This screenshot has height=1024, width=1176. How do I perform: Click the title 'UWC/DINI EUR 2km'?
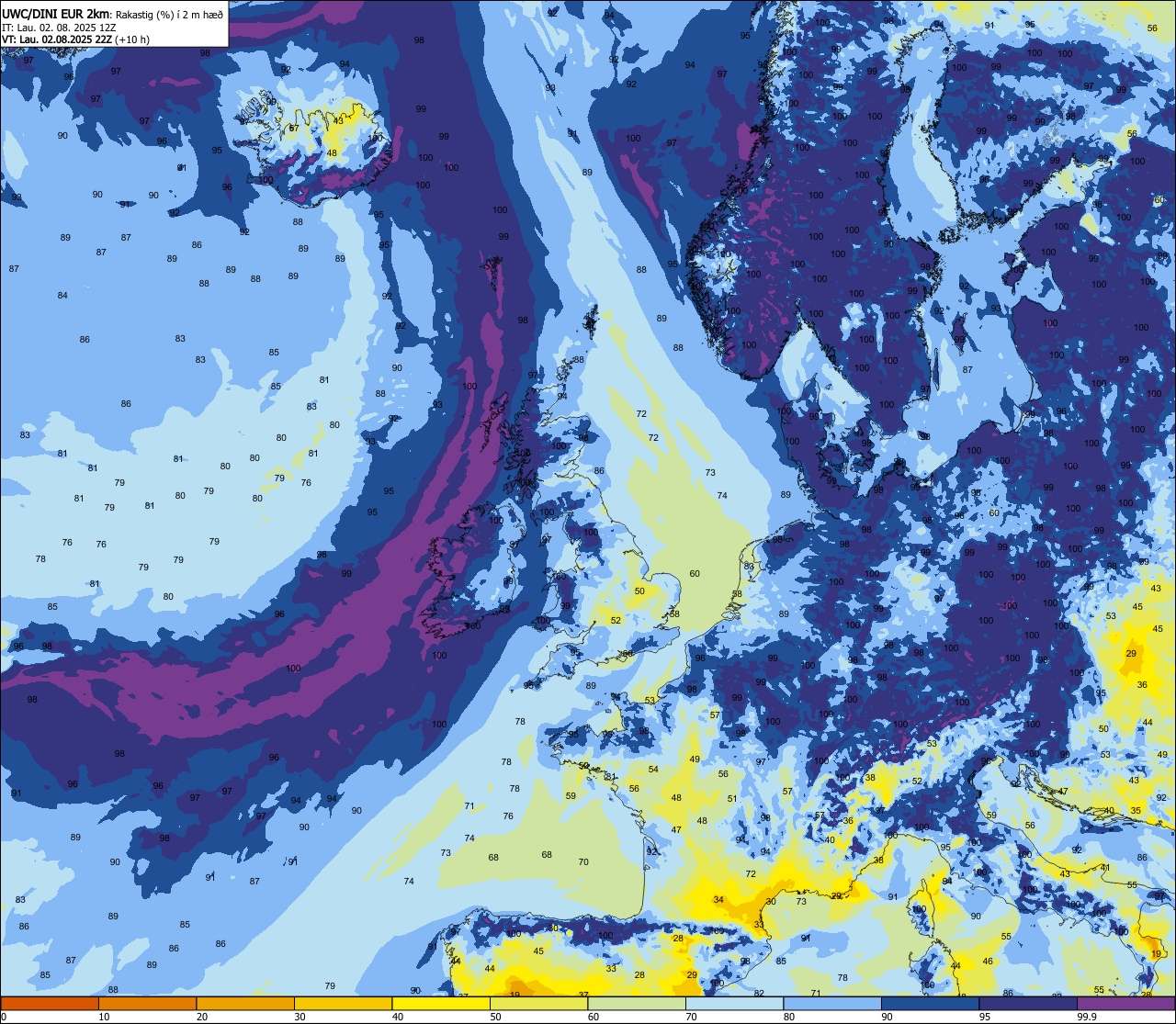click(x=55, y=14)
